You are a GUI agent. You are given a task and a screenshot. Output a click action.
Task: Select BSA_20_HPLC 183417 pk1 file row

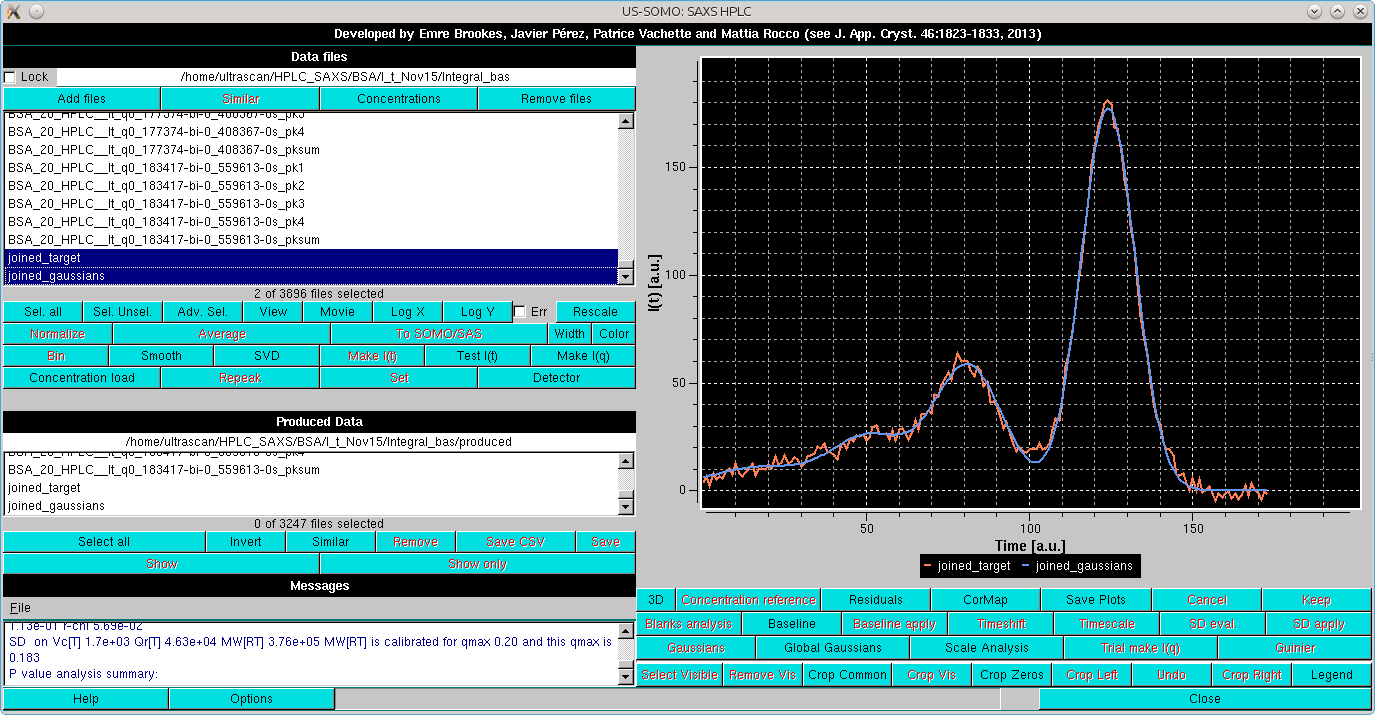click(x=311, y=168)
